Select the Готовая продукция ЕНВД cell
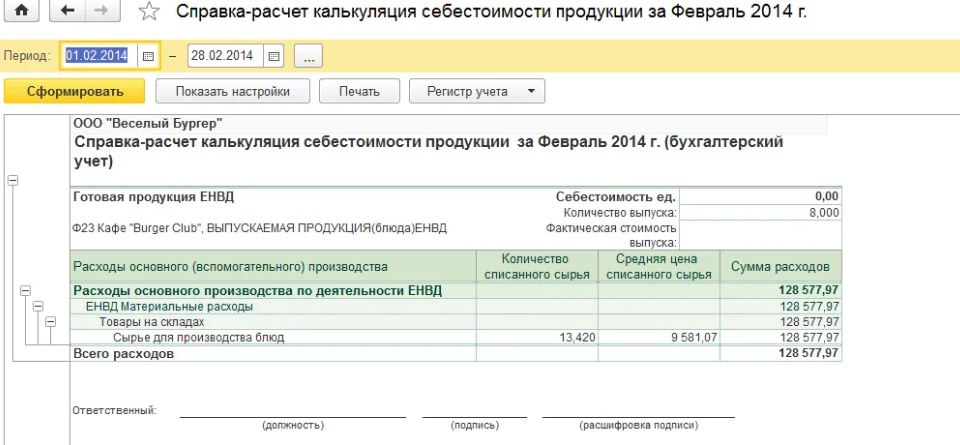Viewport: 960px width, 445px height. (x=154, y=196)
